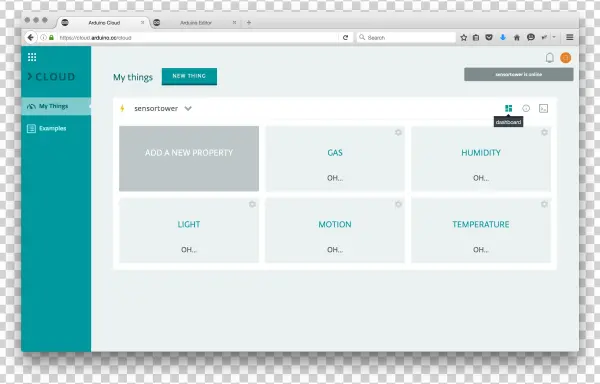Click the Pocket icon
The image size is (600, 384).
tap(489, 37)
